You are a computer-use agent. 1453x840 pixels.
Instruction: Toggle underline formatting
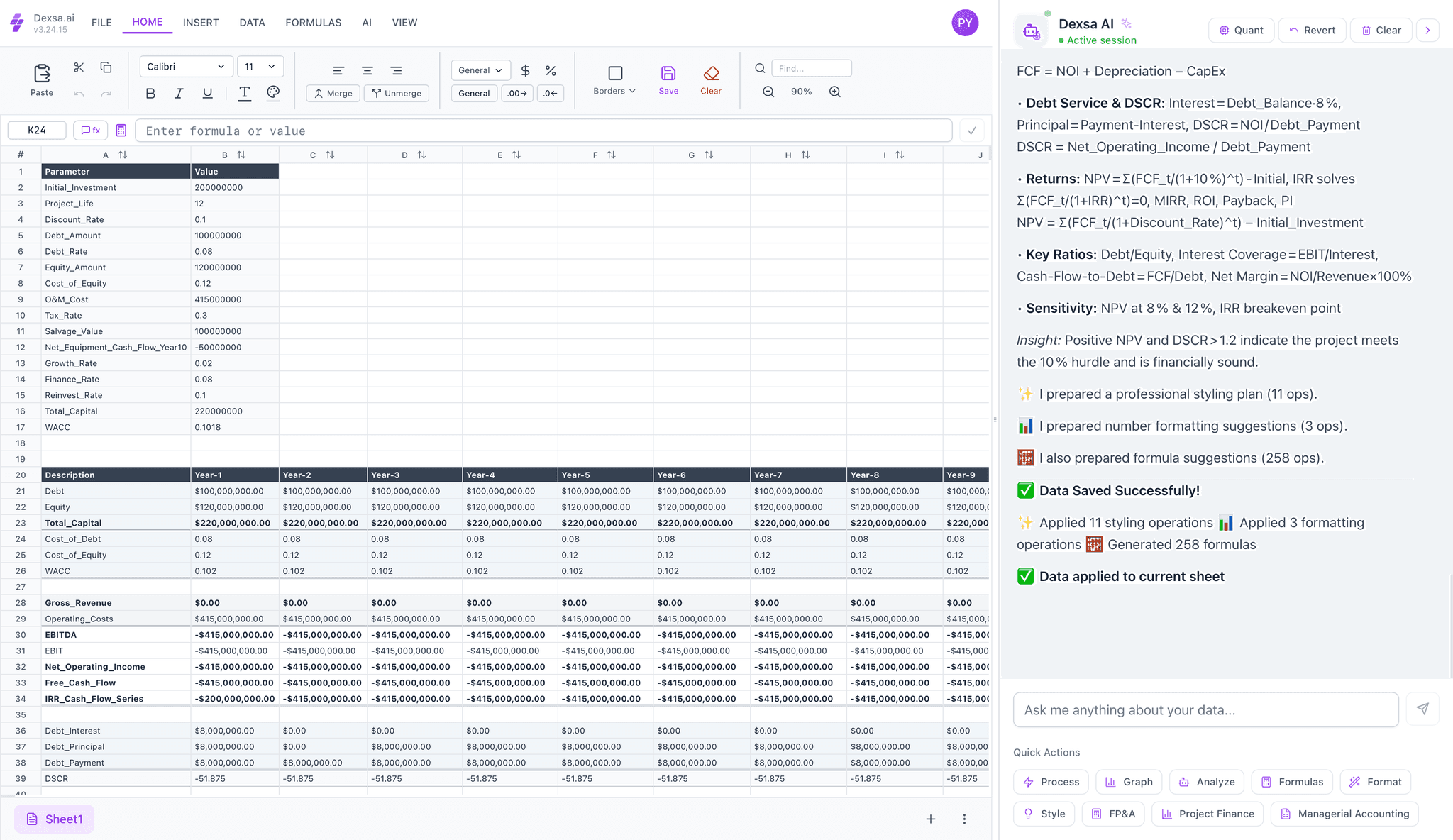pyautogui.click(x=207, y=93)
